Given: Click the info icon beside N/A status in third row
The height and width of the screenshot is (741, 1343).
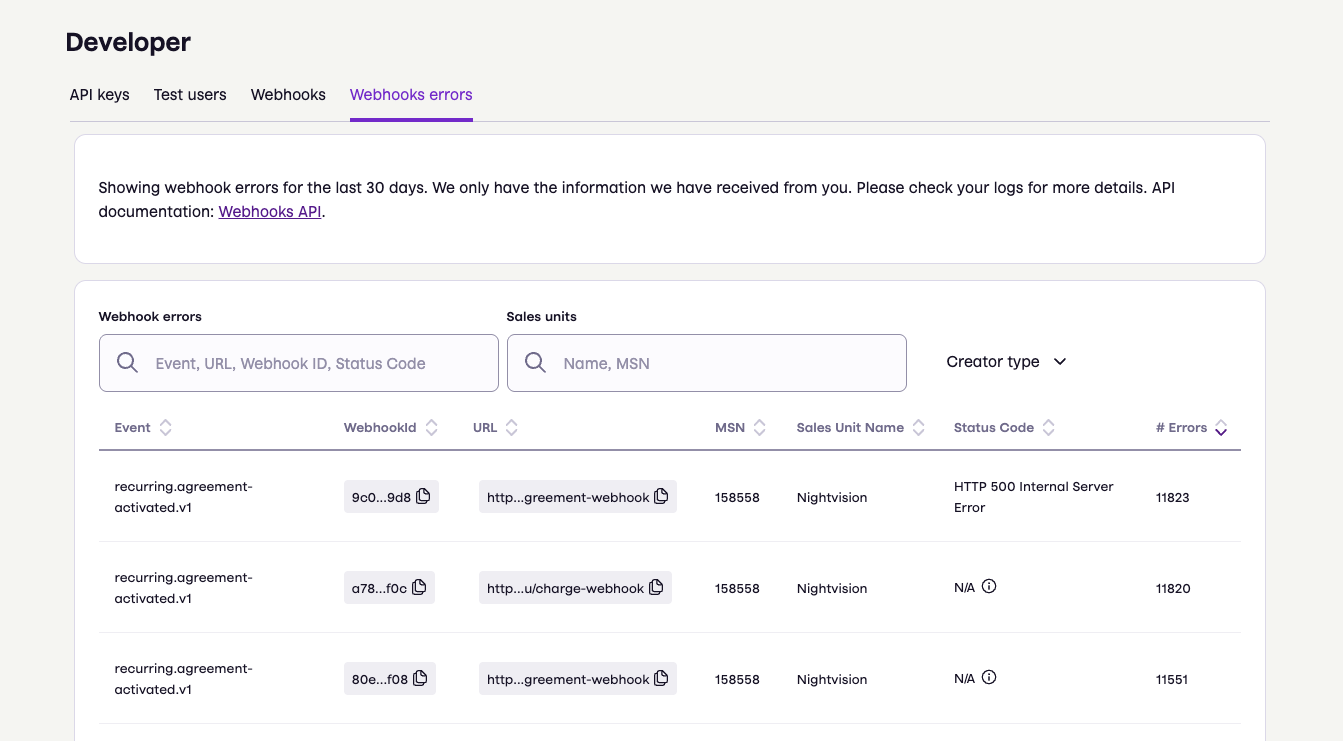Looking at the screenshot, I should 989,677.
